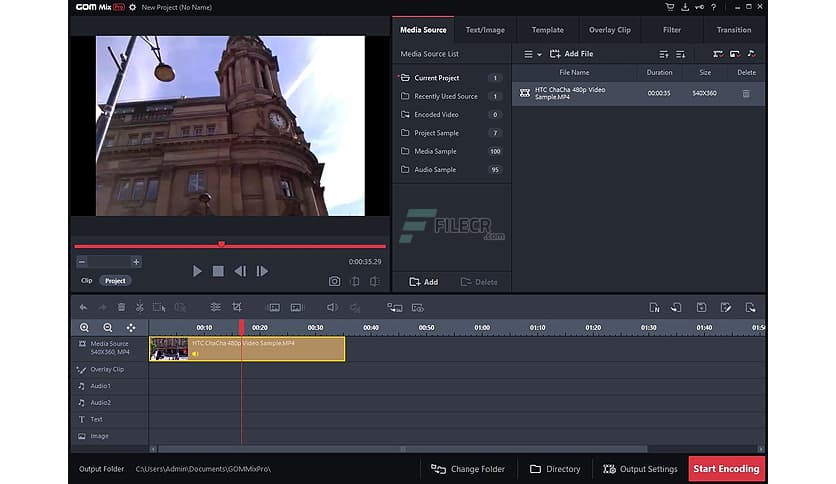Zoom in the timeline
Viewport: 836px width, 484px height.
click(x=84, y=327)
